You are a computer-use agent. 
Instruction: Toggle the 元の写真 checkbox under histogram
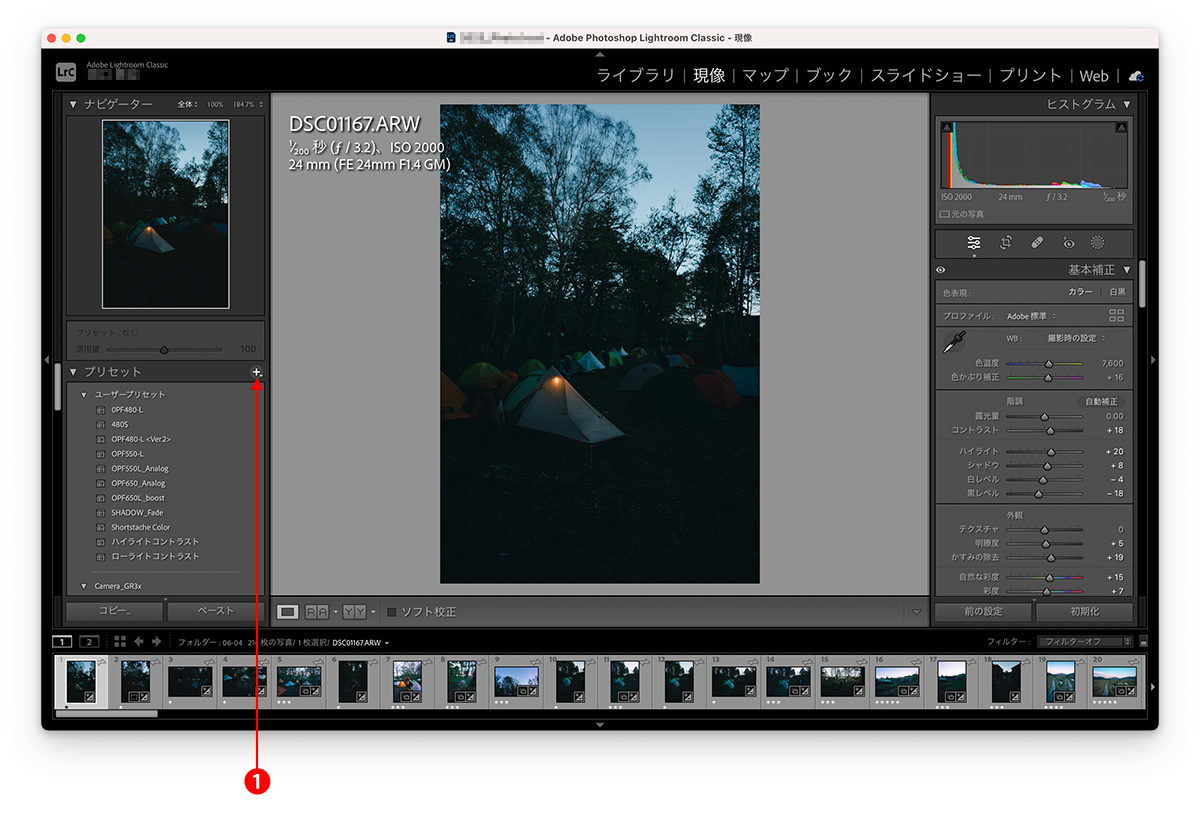coord(945,214)
